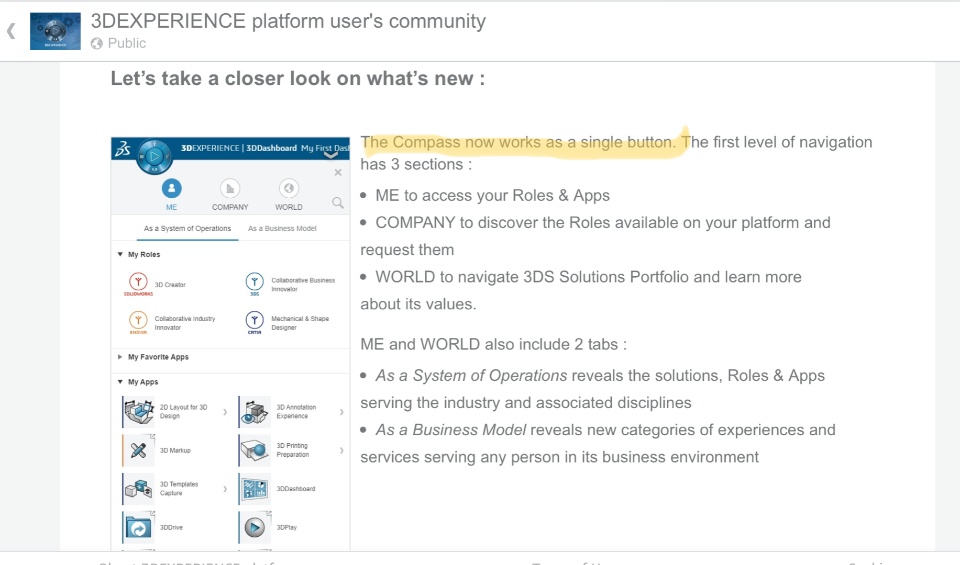Screen dimensions: 960x565
Task: Open the 3DPlay app icon
Action: 255,527
